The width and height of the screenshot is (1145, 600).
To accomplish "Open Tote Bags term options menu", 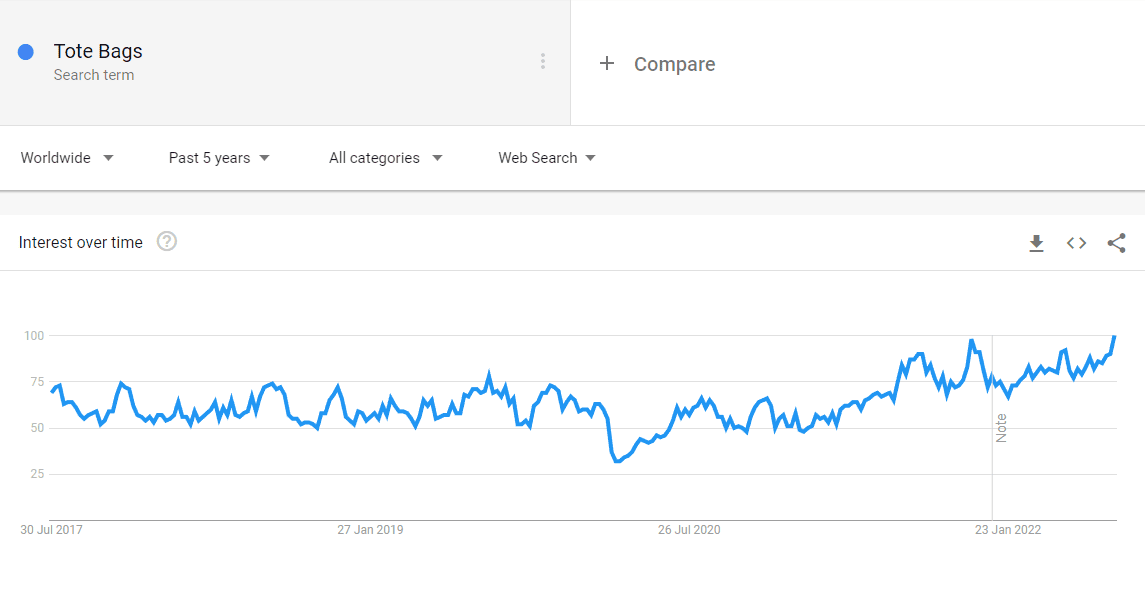I will pyautogui.click(x=543, y=61).
